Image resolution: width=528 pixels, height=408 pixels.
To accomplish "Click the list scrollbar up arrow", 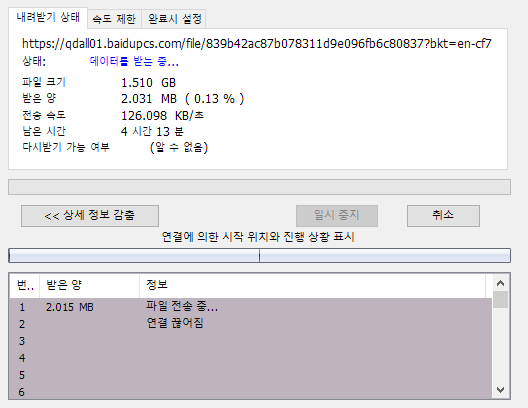I will click(x=500, y=283).
